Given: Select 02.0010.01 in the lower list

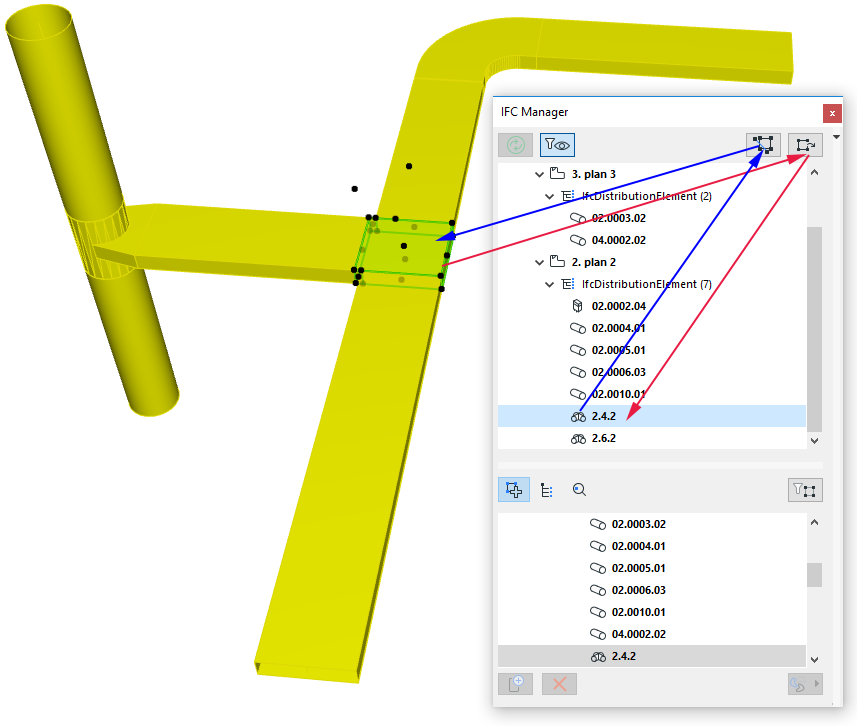Looking at the screenshot, I should point(638,612).
